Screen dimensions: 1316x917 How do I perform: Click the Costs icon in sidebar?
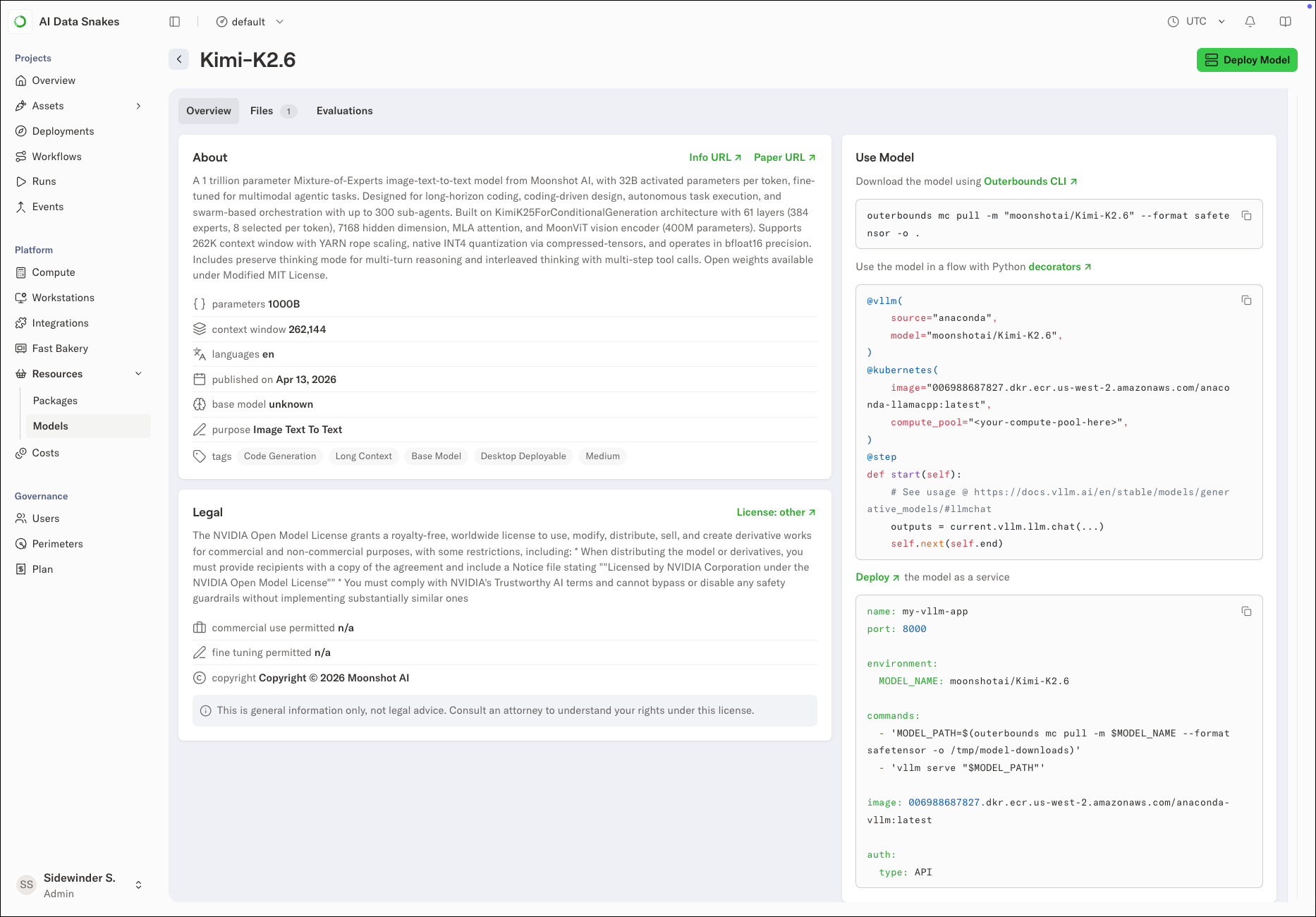coord(21,453)
